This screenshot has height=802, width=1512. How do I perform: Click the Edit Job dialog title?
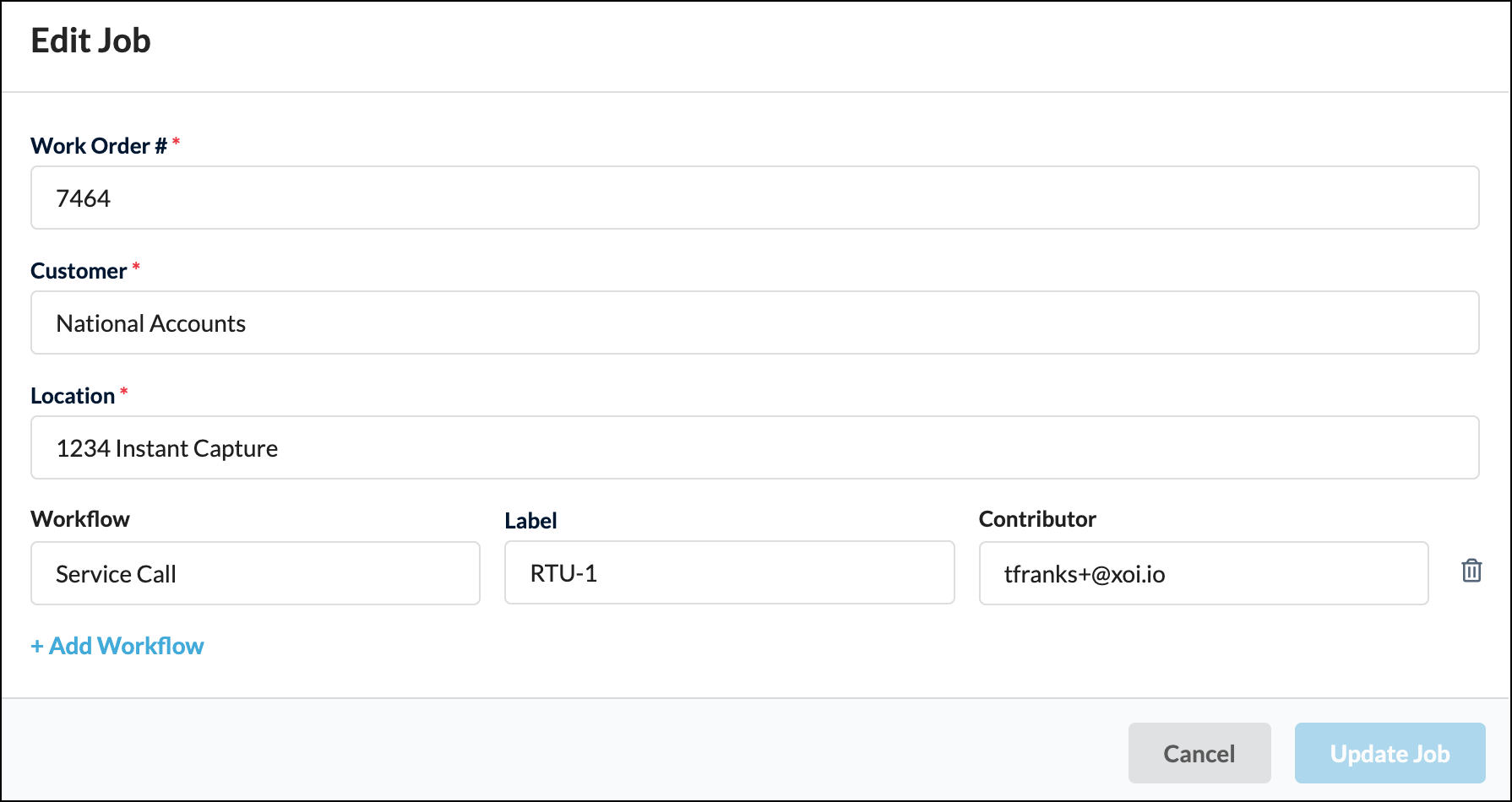[x=91, y=41]
